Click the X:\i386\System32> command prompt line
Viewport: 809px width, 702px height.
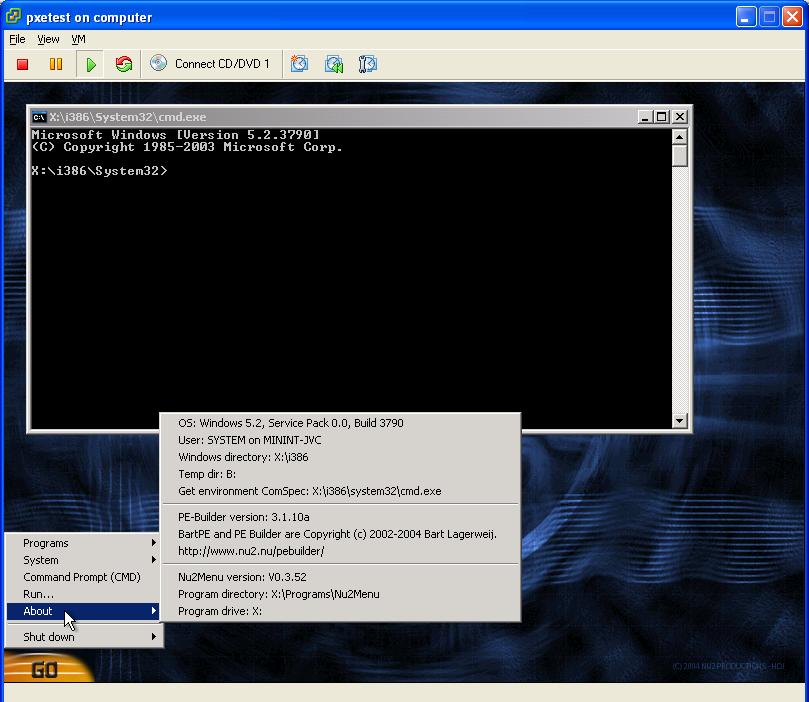100,171
